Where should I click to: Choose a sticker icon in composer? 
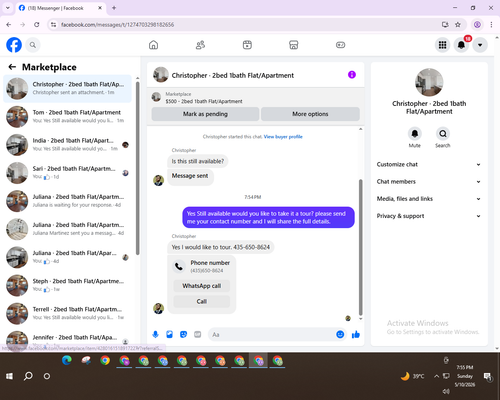[x=183, y=334]
